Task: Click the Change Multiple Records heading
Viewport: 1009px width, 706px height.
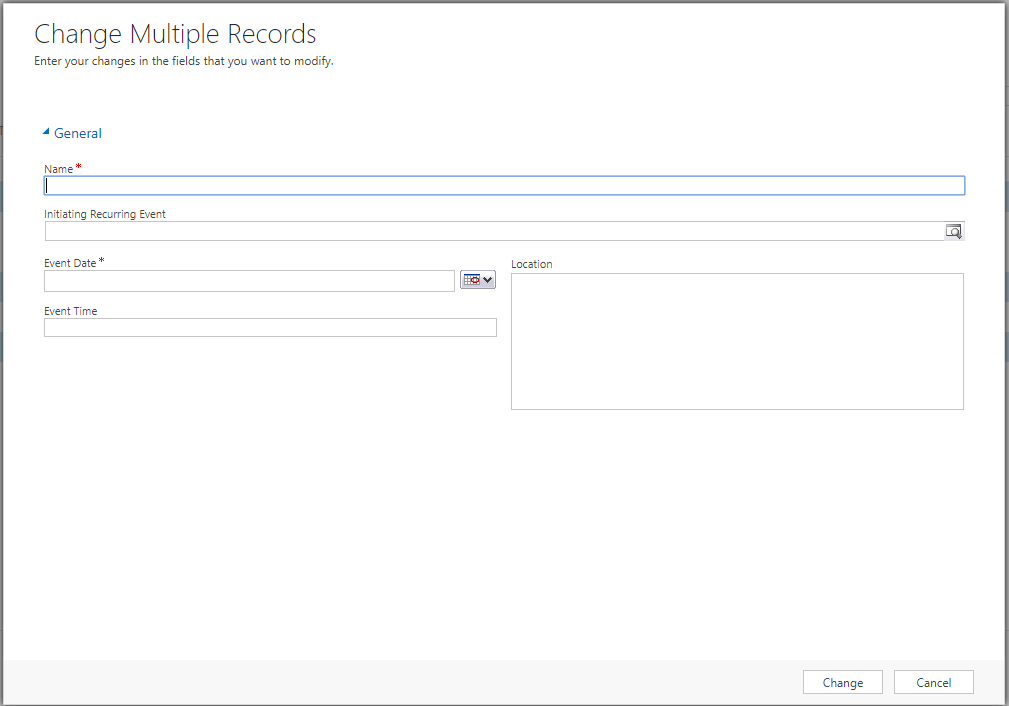Action: coord(175,34)
